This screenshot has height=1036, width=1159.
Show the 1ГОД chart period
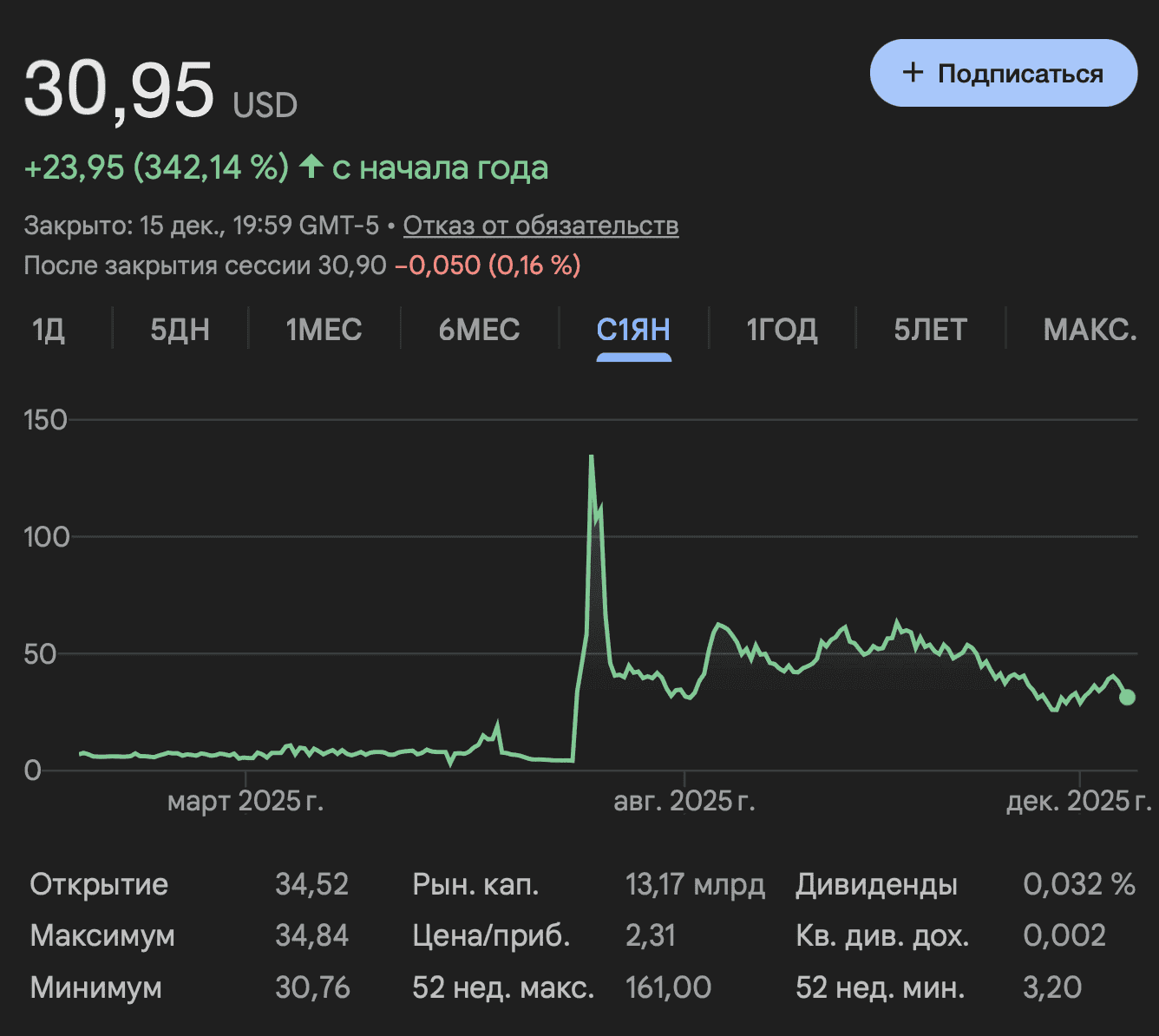(782, 330)
